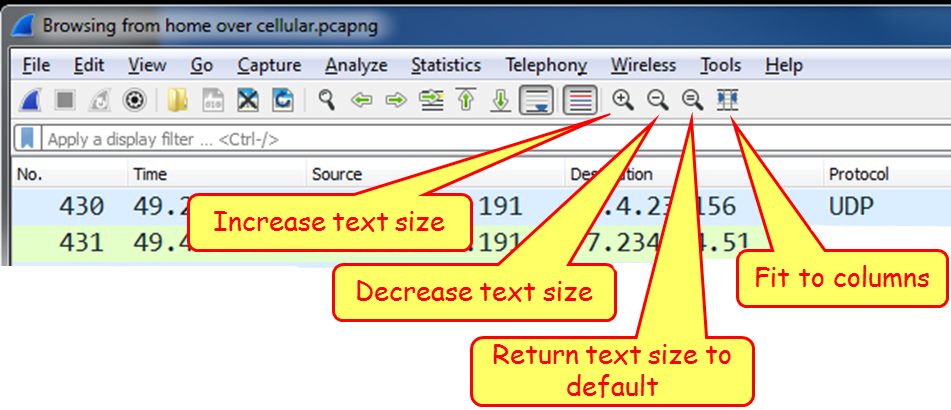The width and height of the screenshot is (951, 410).
Task: Open the Edit menu
Action: coord(89,65)
